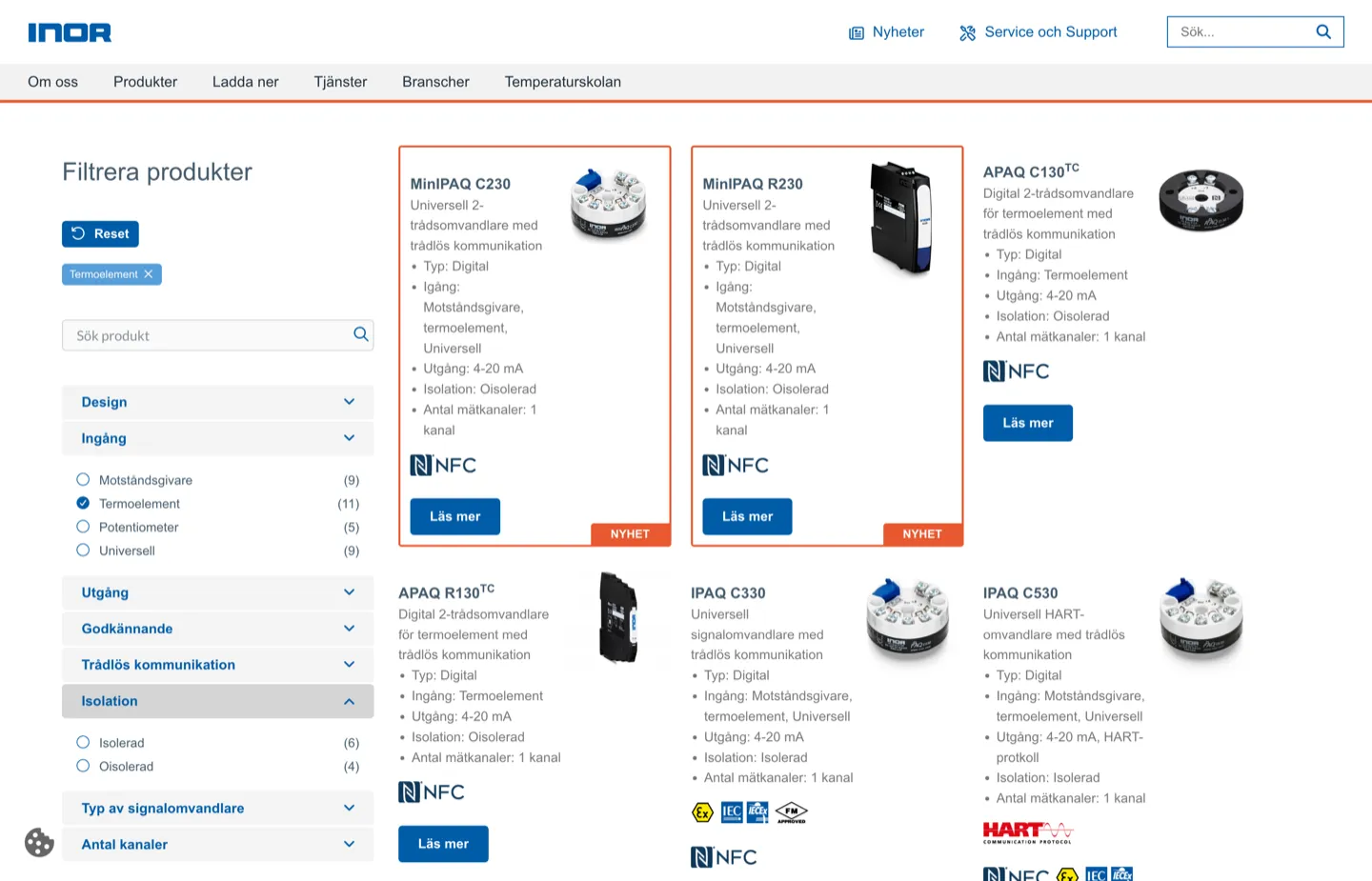1372x881 pixels.
Task: Expand the Design filter section
Action: [x=217, y=402]
